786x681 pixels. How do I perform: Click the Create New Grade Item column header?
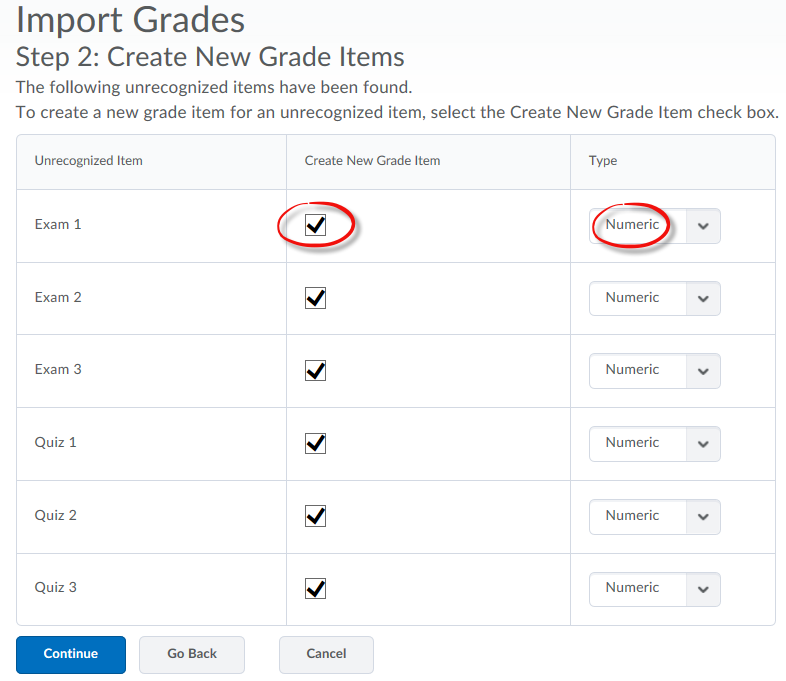click(x=372, y=161)
